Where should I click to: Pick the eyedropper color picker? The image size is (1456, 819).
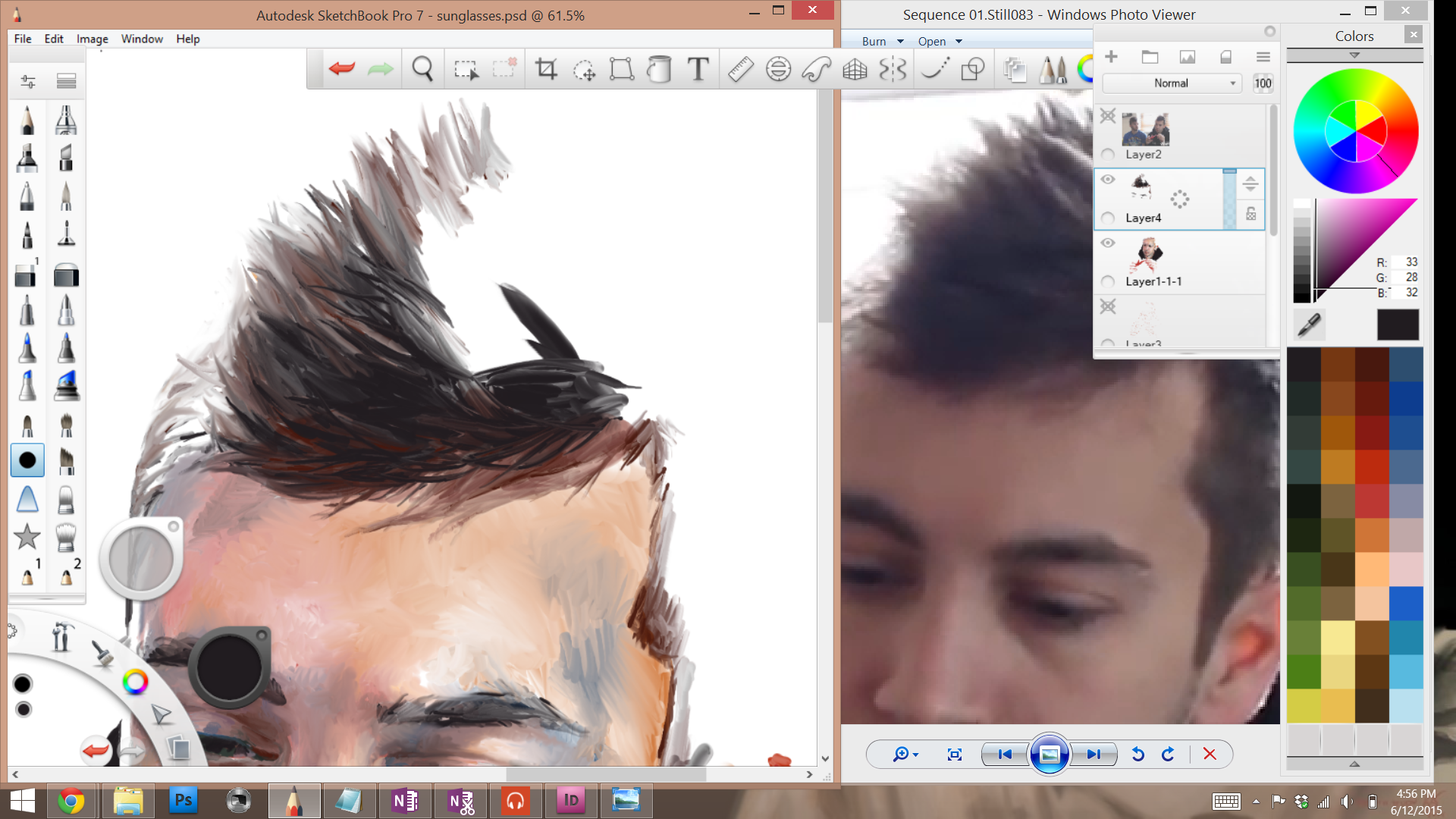1309,325
